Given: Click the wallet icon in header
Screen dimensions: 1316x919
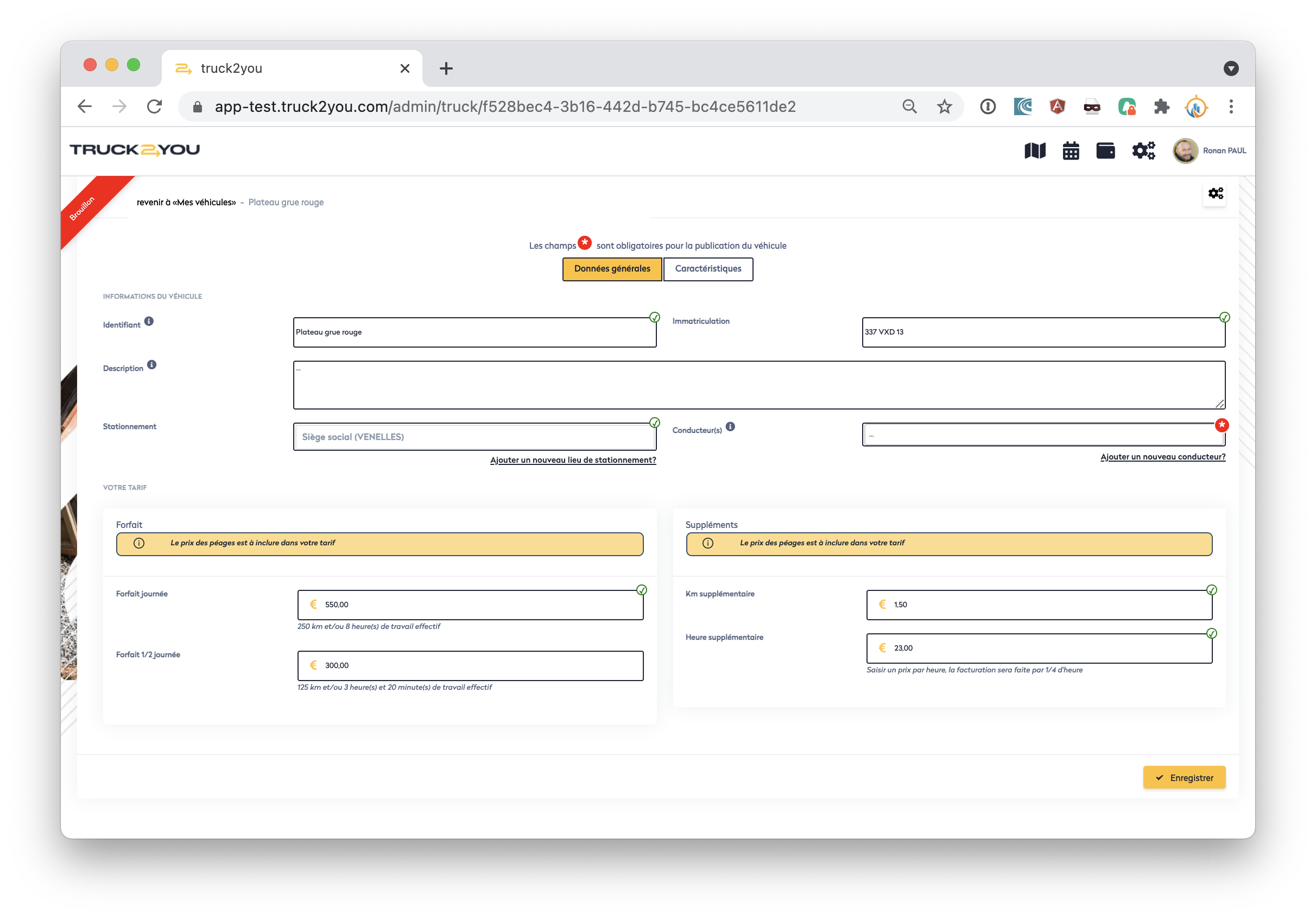Looking at the screenshot, I should (x=1105, y=151).
